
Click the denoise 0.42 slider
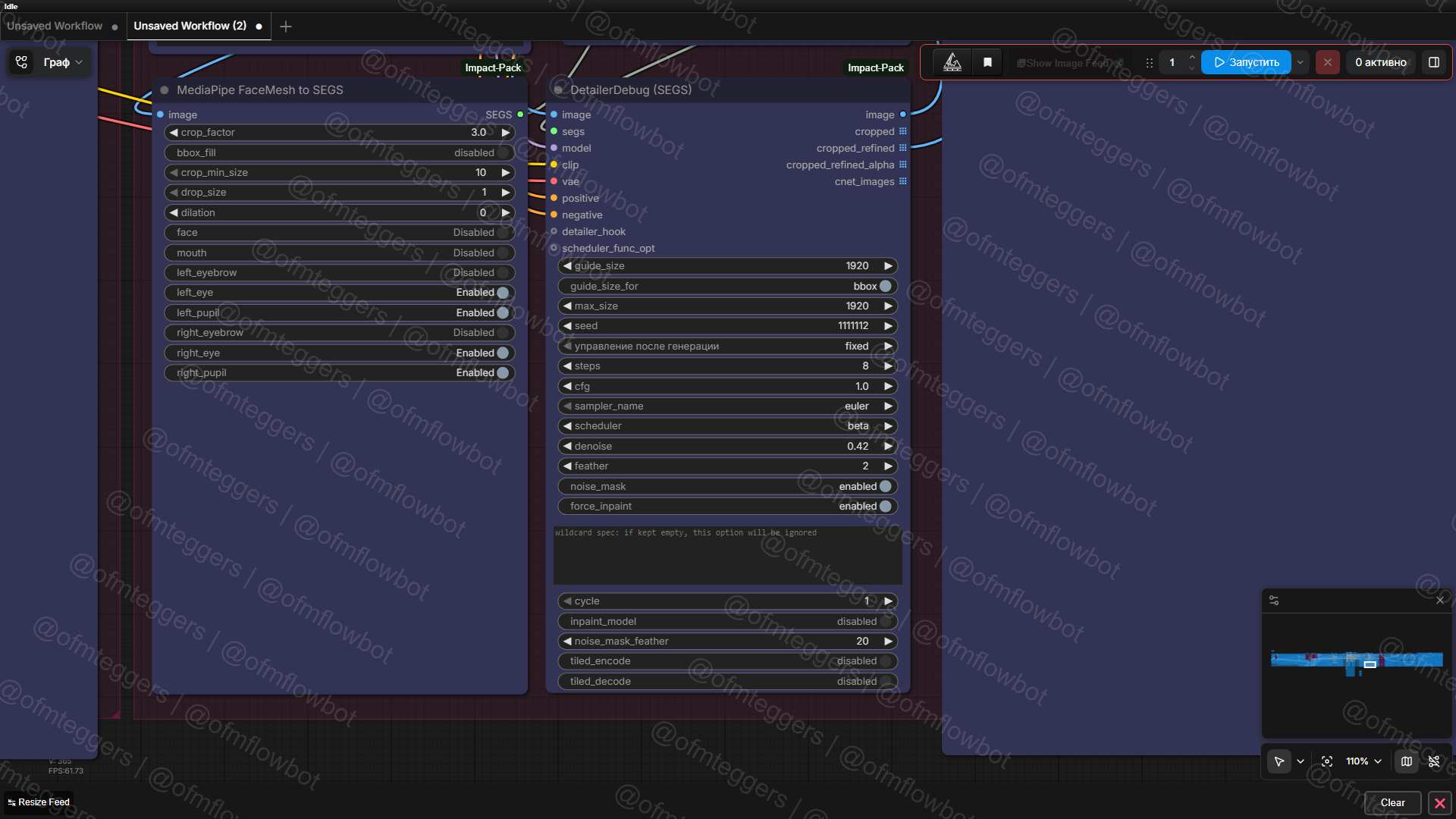tap(726, 447)
